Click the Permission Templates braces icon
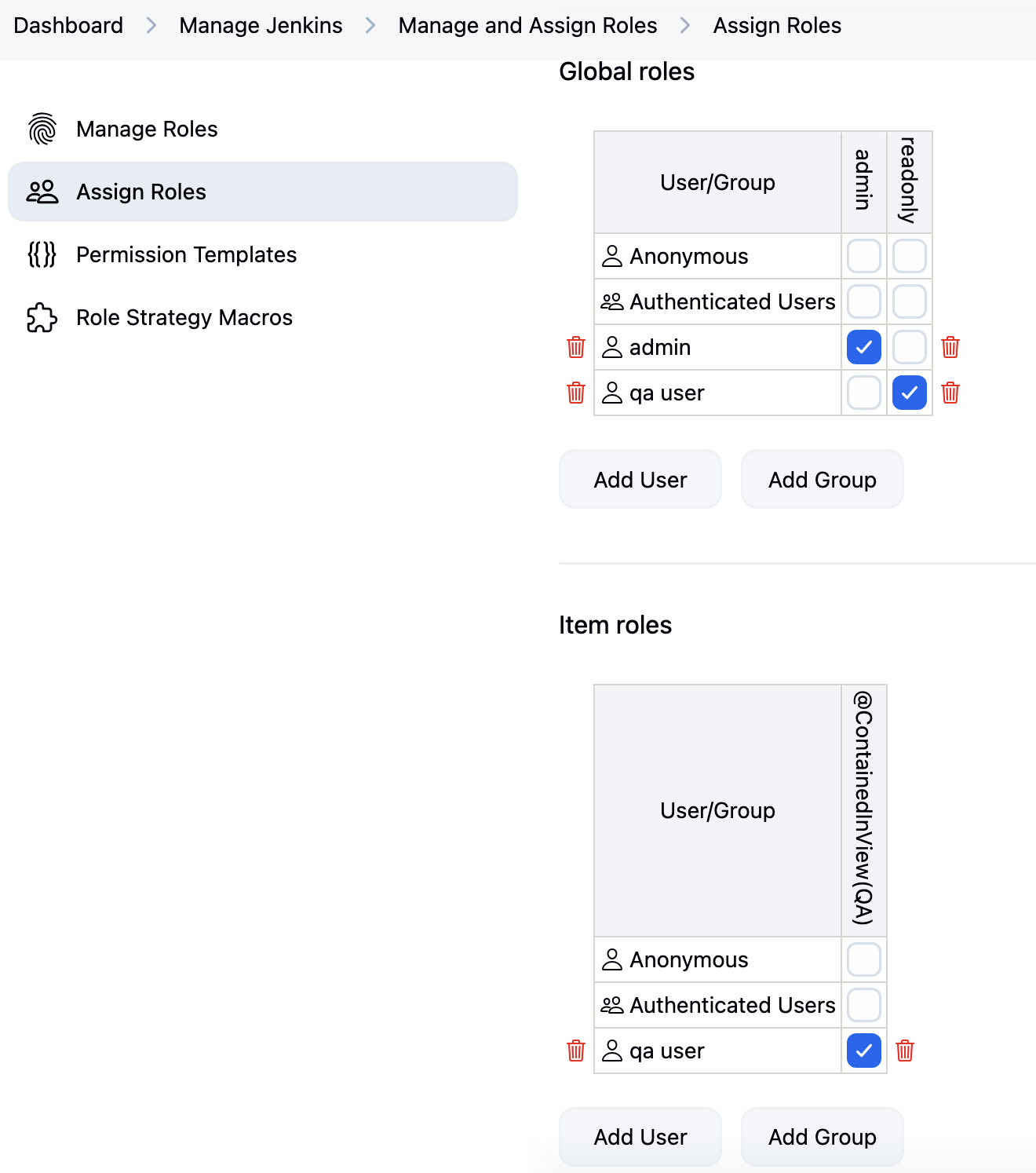Image resolution: width=1036 pixels, height=1173 pixels. coord(42,254)
